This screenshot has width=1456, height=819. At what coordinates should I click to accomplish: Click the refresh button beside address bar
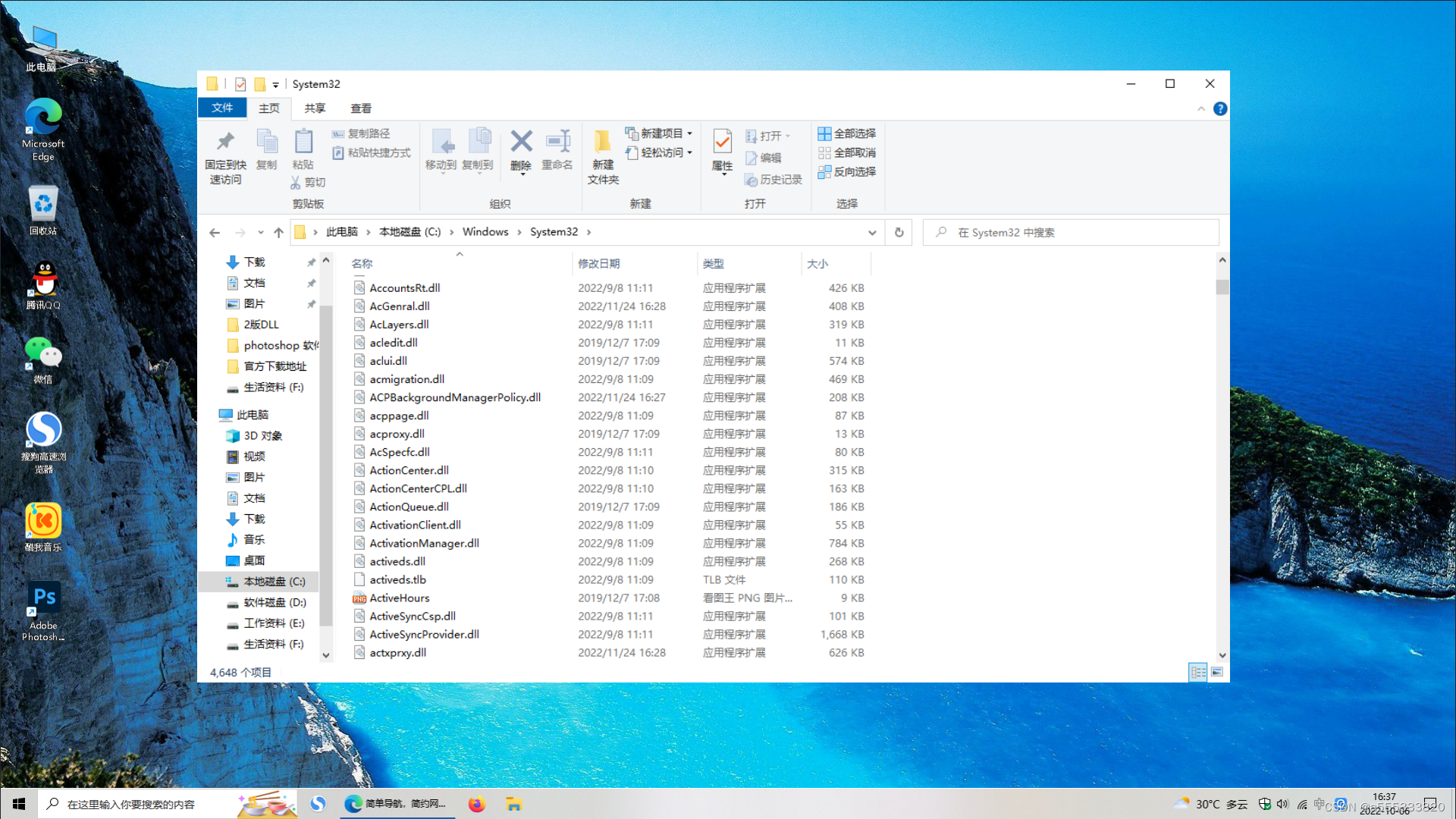pos(899,233)
